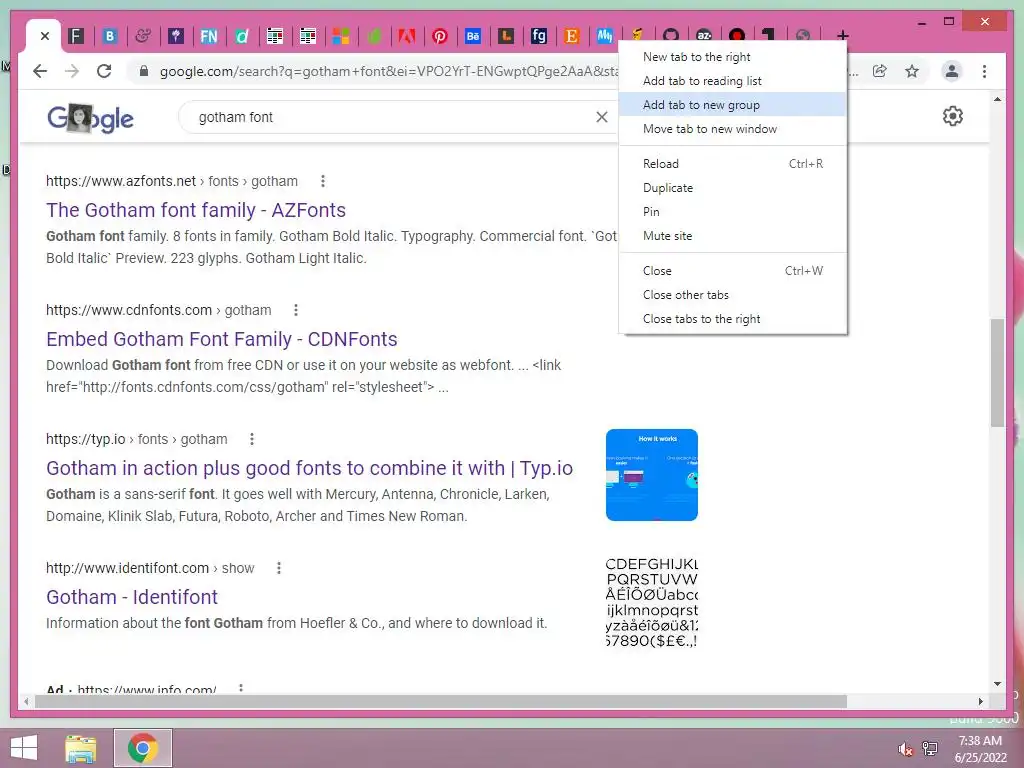Open File Explorer from the taskbar
This screenshot has width=1024, height=768.
click(81, 748)
